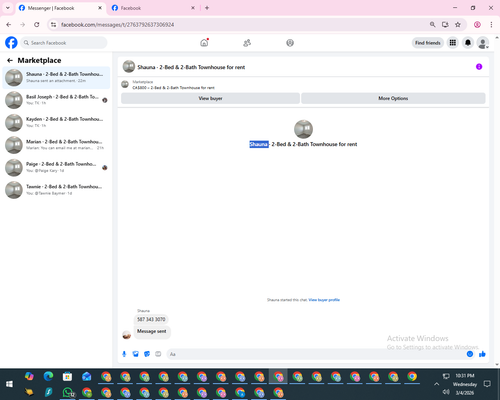The height and width of the screenshot is (400, 500).
Task: Click the listing thumbnail in chat center
Action: coord(303,129)
